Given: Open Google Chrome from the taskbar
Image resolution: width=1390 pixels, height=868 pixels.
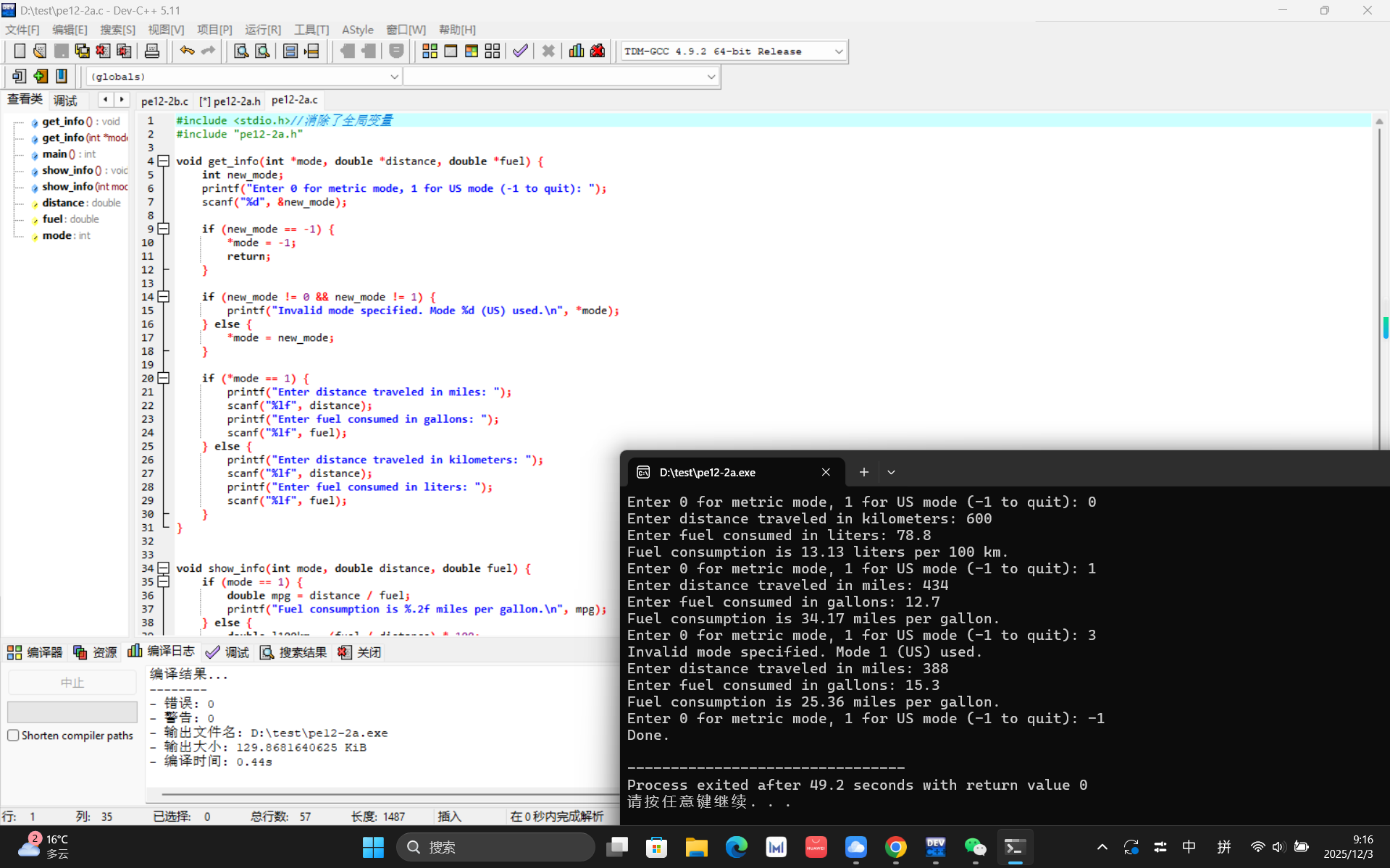Looking at the screenshot, I should click(895, 847).
